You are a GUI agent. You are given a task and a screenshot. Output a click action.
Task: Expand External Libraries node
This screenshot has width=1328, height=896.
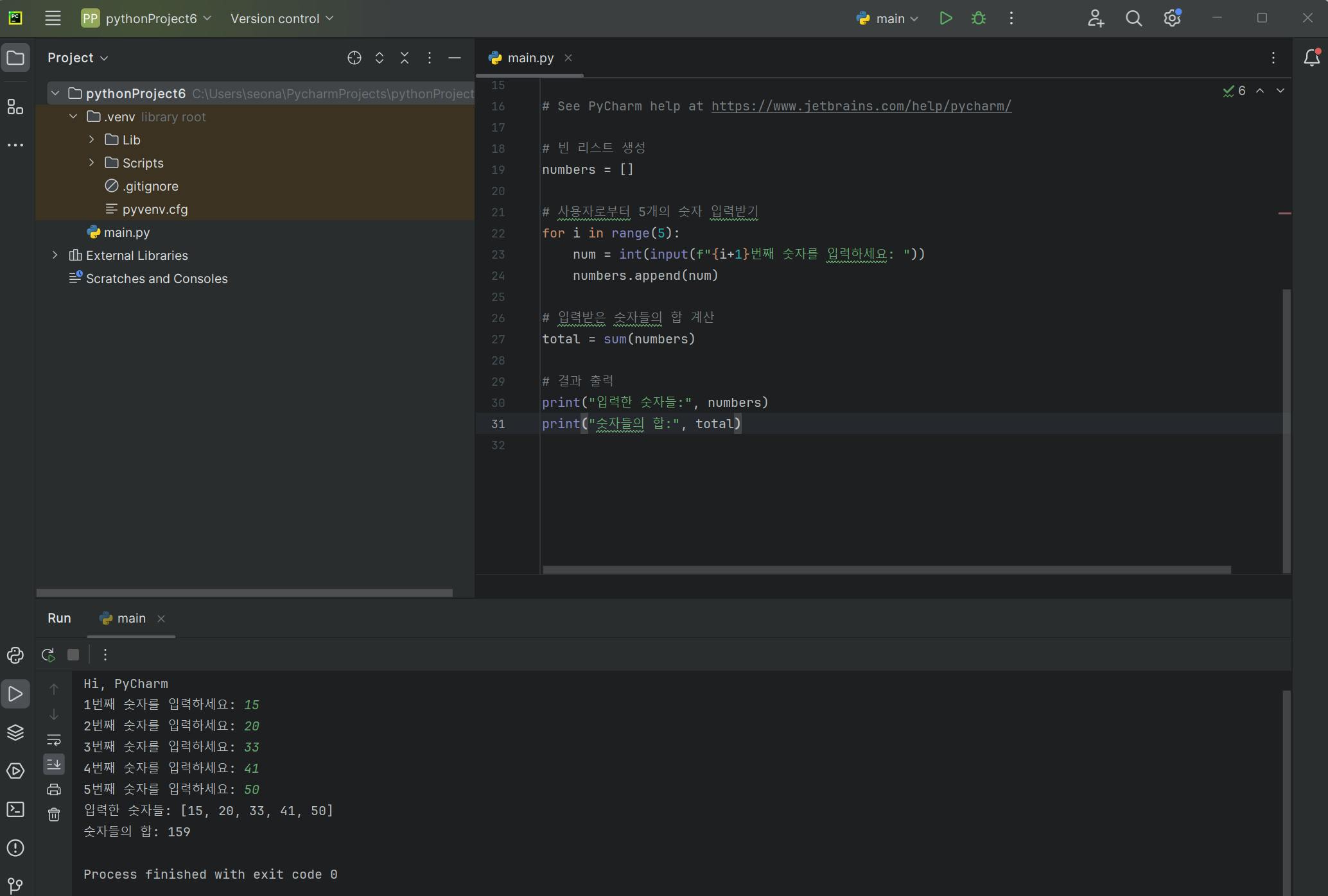(x=55, y=255)
